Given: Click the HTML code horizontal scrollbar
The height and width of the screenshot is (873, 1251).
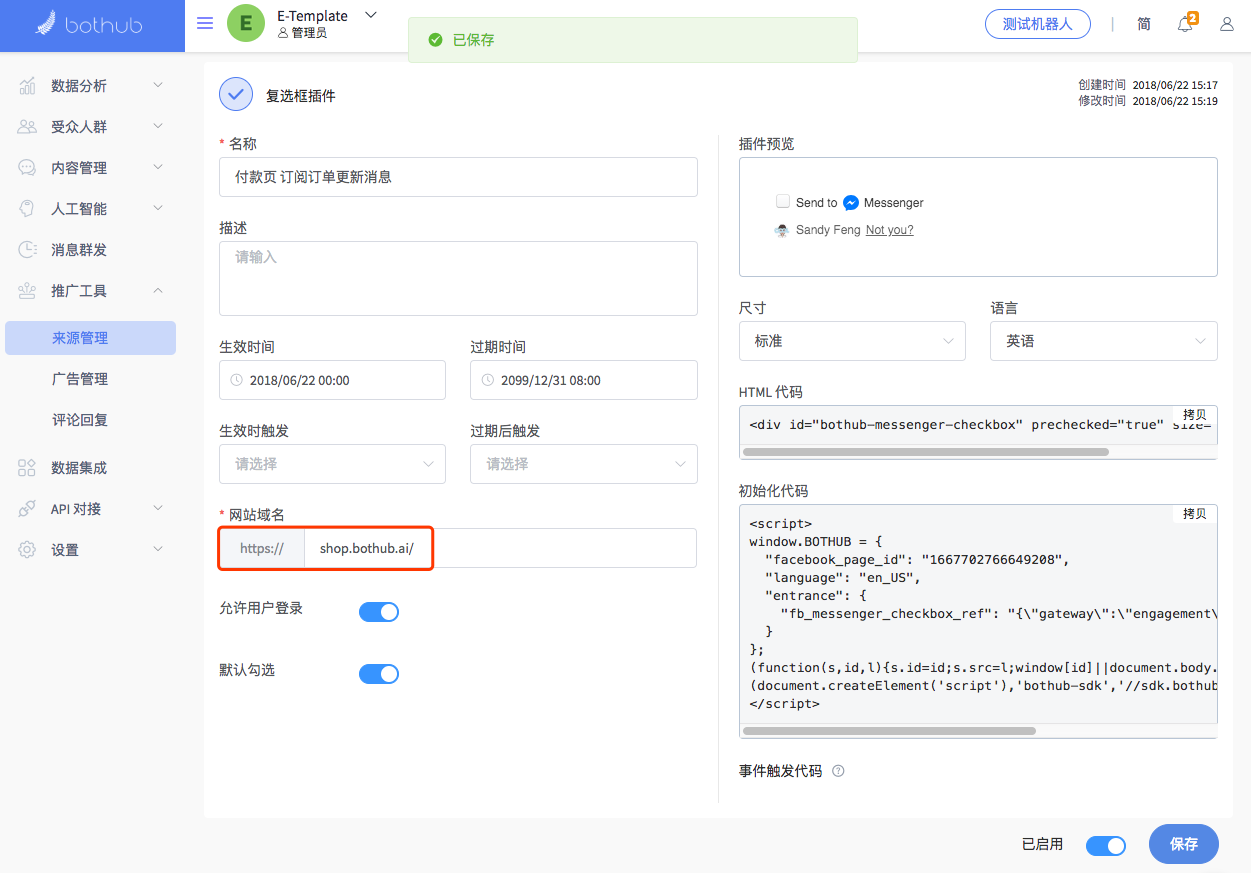Looking at the screenshot, I should [926, 452].
